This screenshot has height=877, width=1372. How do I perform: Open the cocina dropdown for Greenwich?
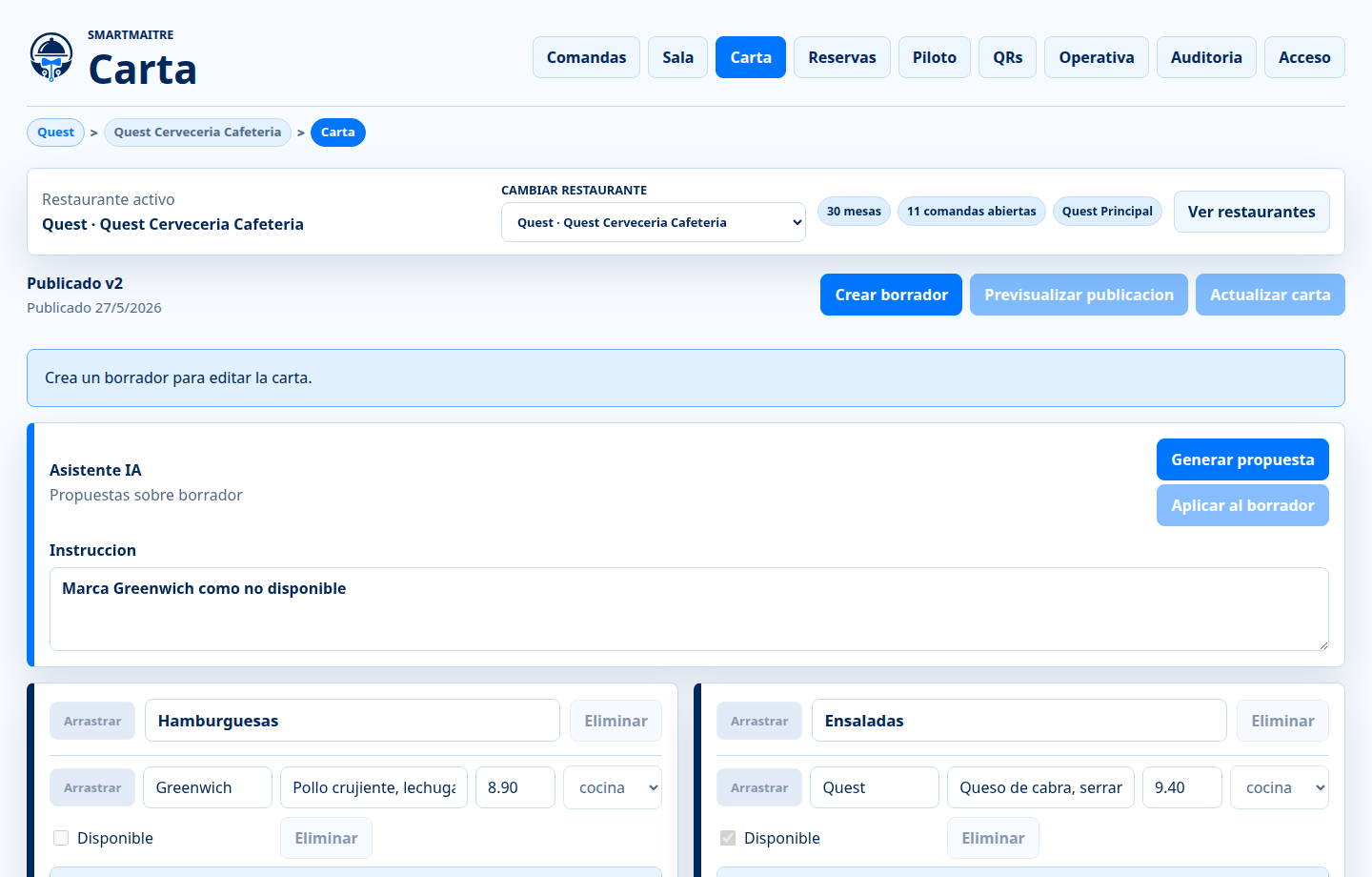pyautogui.click(x=613, y=787)
